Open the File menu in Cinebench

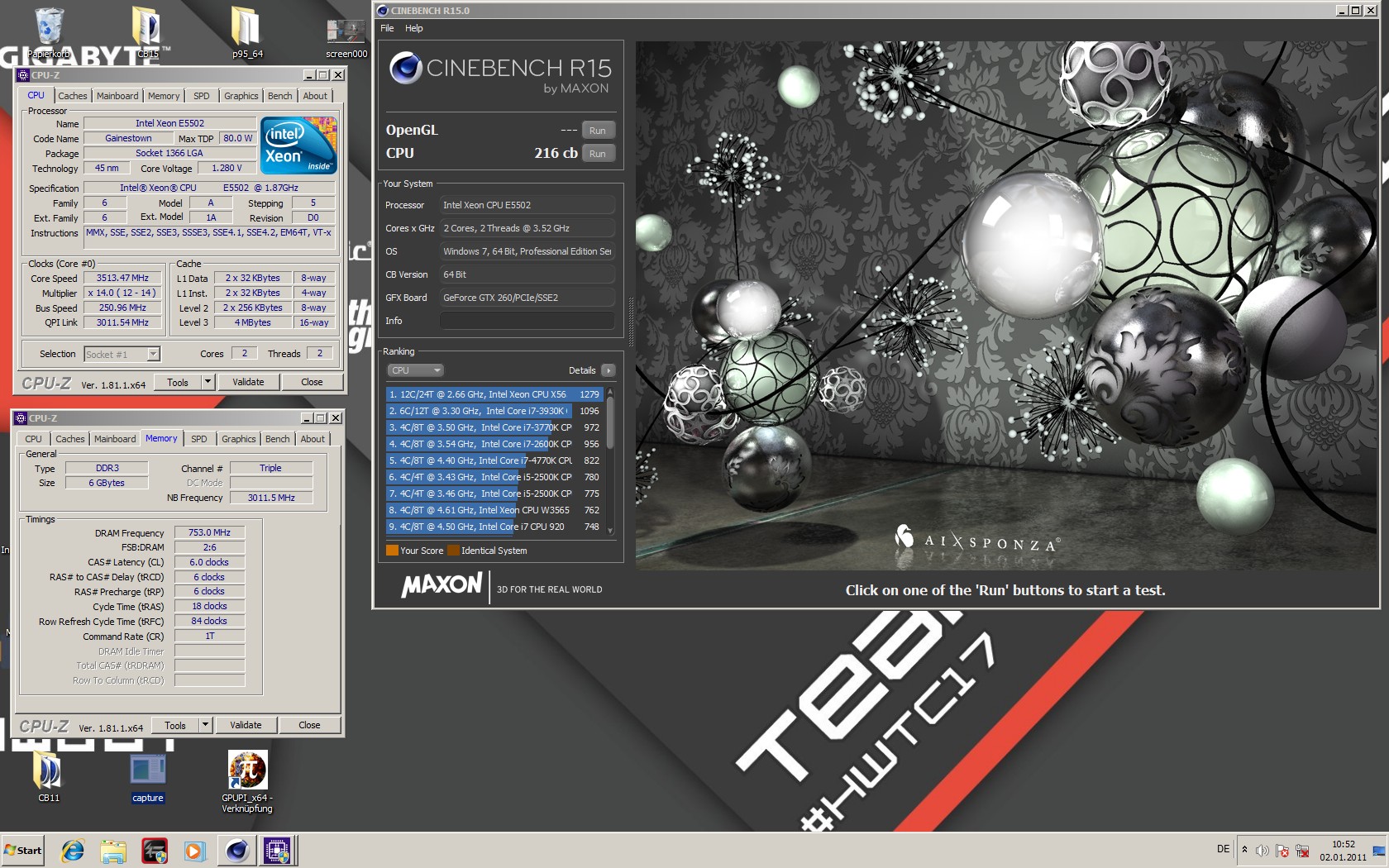coord(387,28)
